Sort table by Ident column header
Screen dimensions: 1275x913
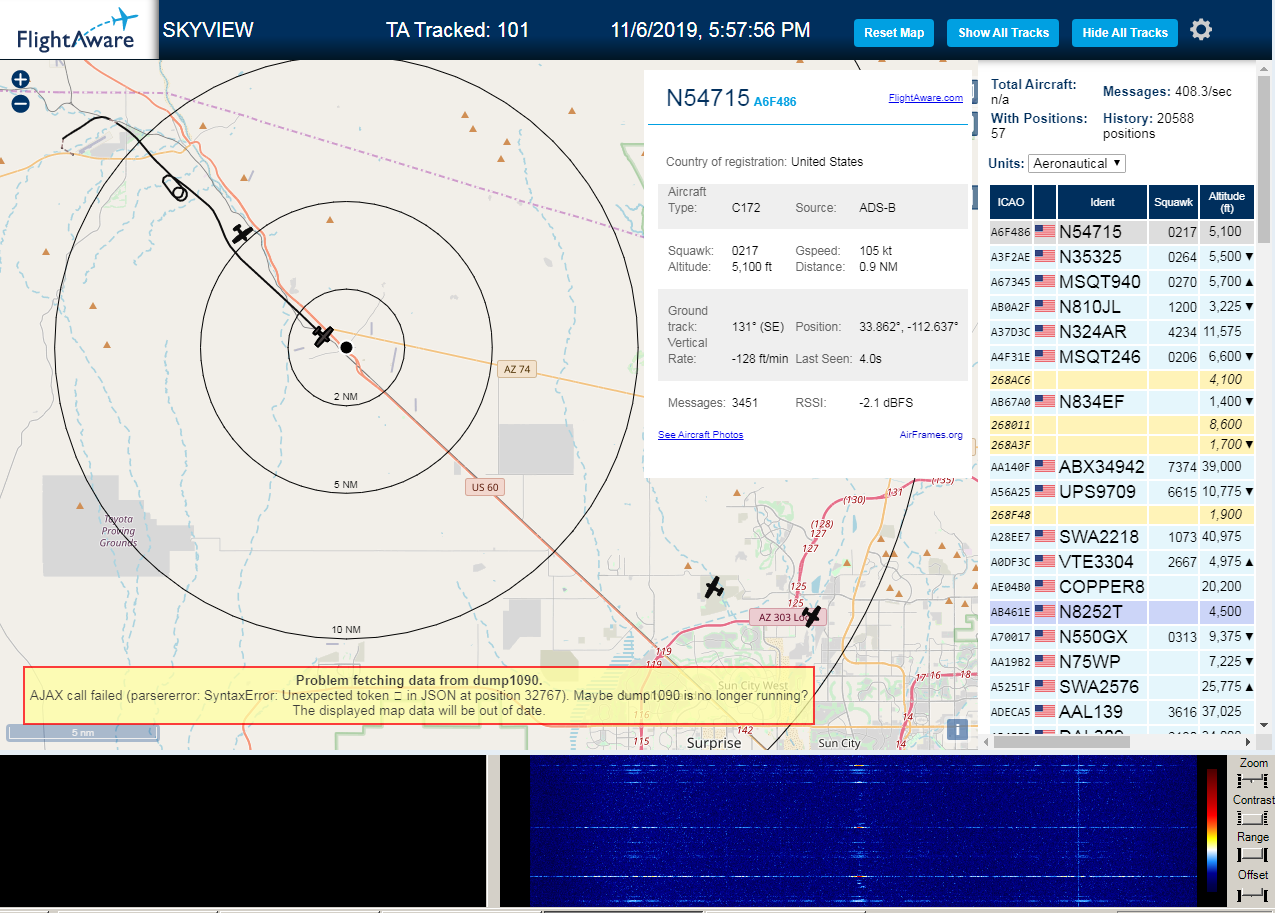click(1102, 202)
